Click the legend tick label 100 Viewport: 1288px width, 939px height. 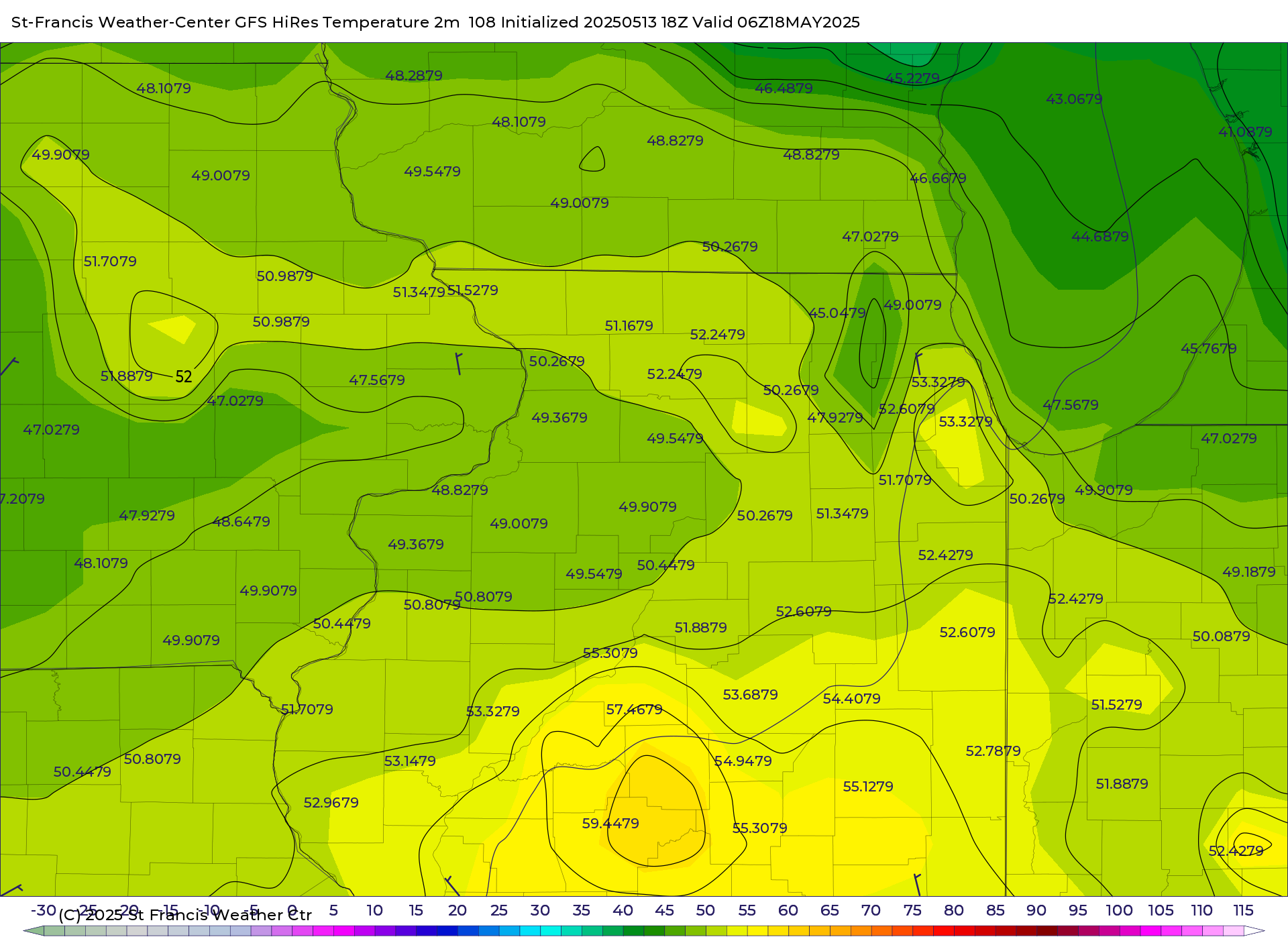pos(1119,910)
